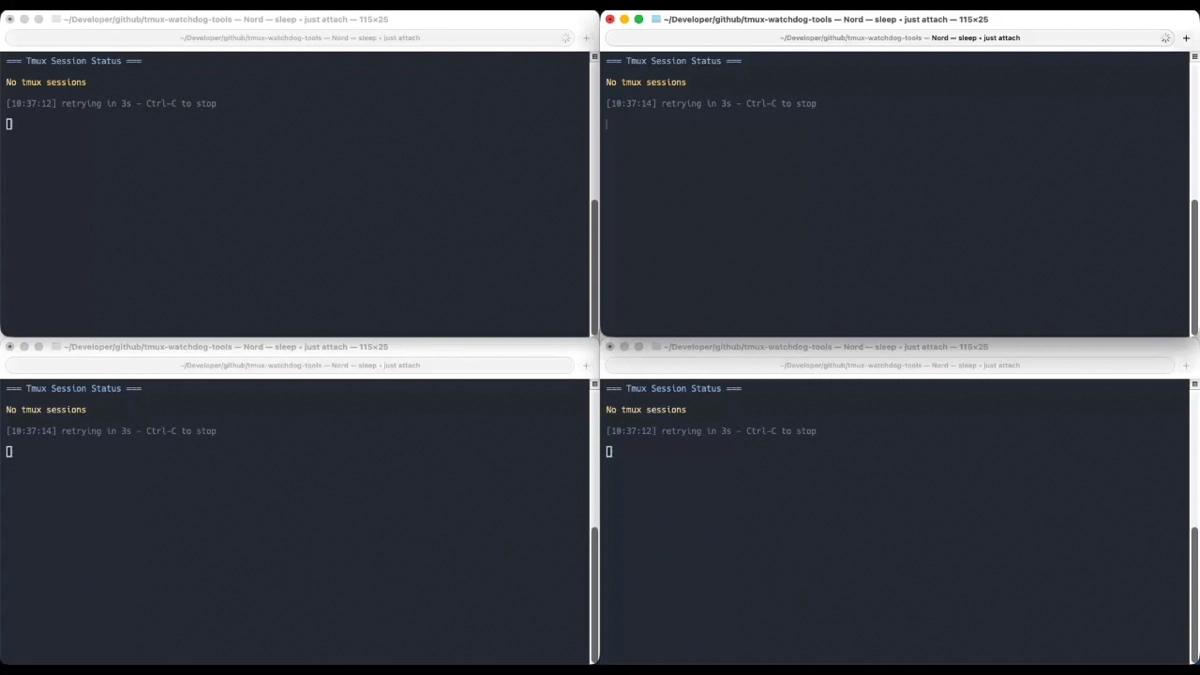Click the top-right window's title bar text

pos(826,19)
